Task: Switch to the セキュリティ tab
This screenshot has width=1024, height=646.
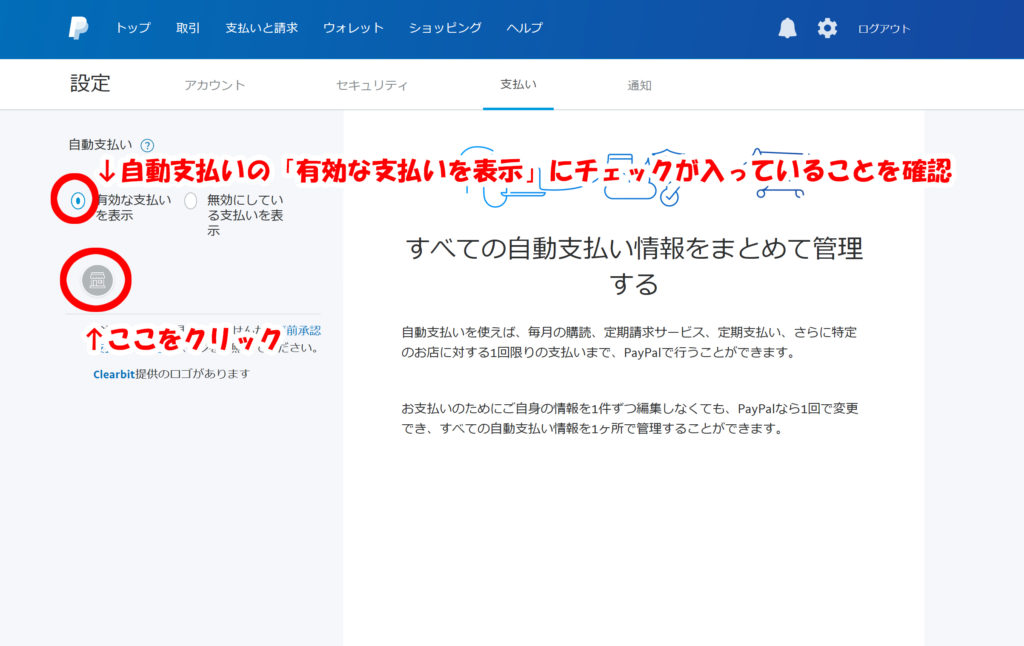Action: (x=372, y=85)
